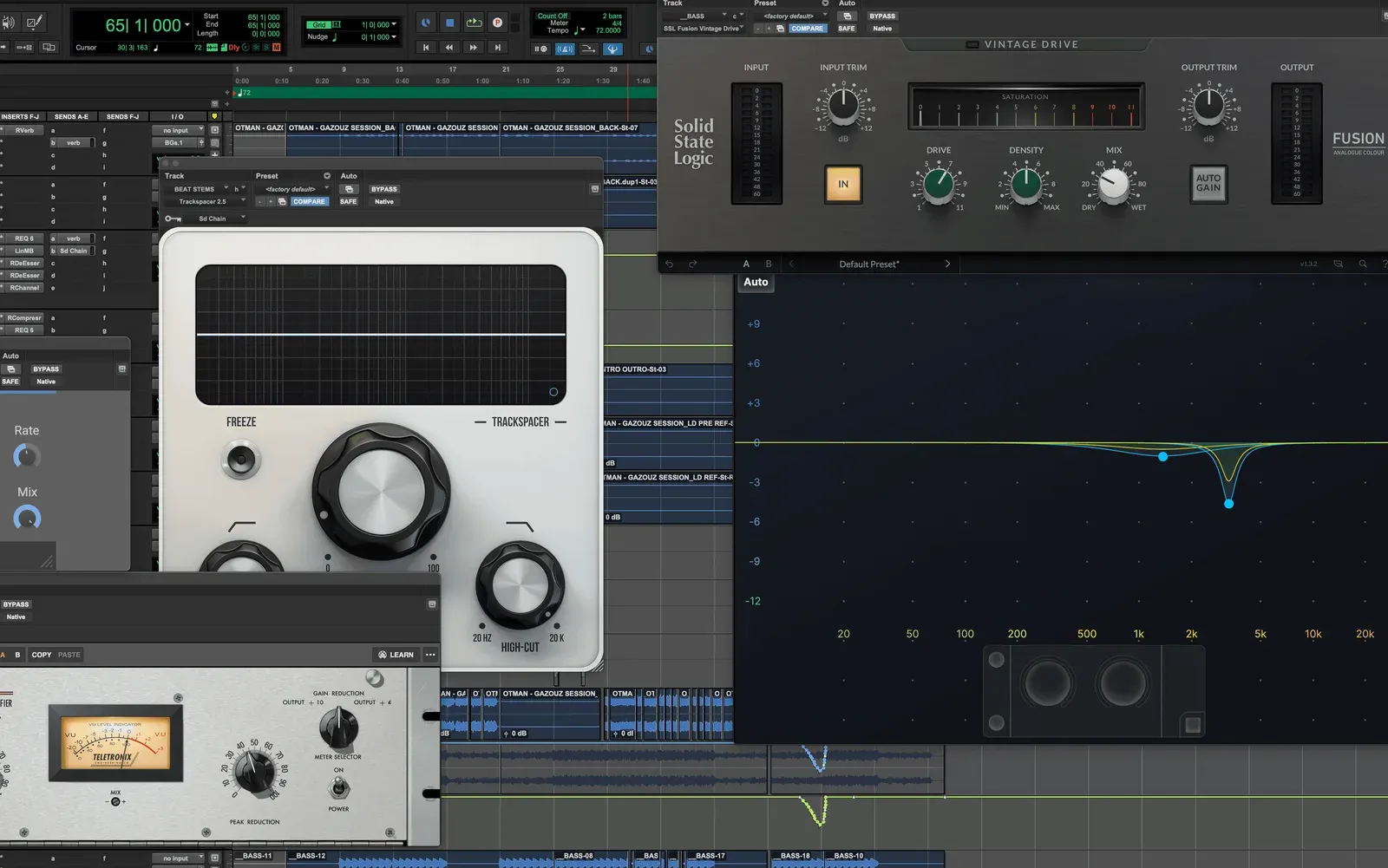Click the speaker Scrubber tool icon
Viewport: 1388px width, 868px height.
[x=7, y=23]
